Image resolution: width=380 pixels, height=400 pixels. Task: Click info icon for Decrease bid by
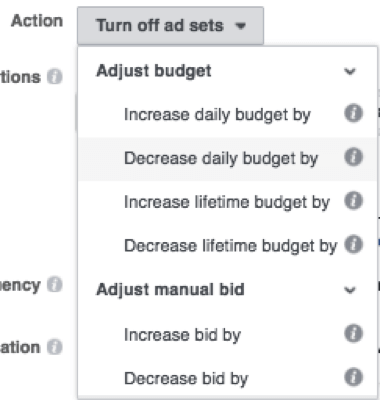point(353,377)
